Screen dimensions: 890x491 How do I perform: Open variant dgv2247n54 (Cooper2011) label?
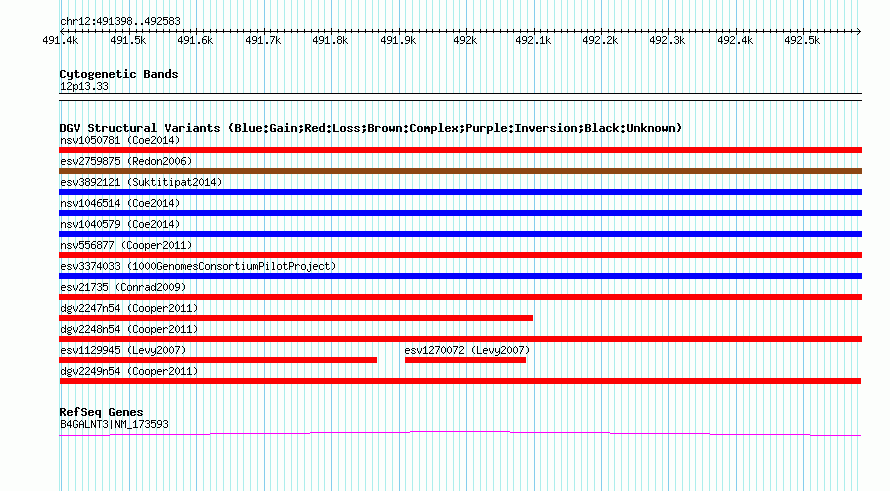pos(129,308)
